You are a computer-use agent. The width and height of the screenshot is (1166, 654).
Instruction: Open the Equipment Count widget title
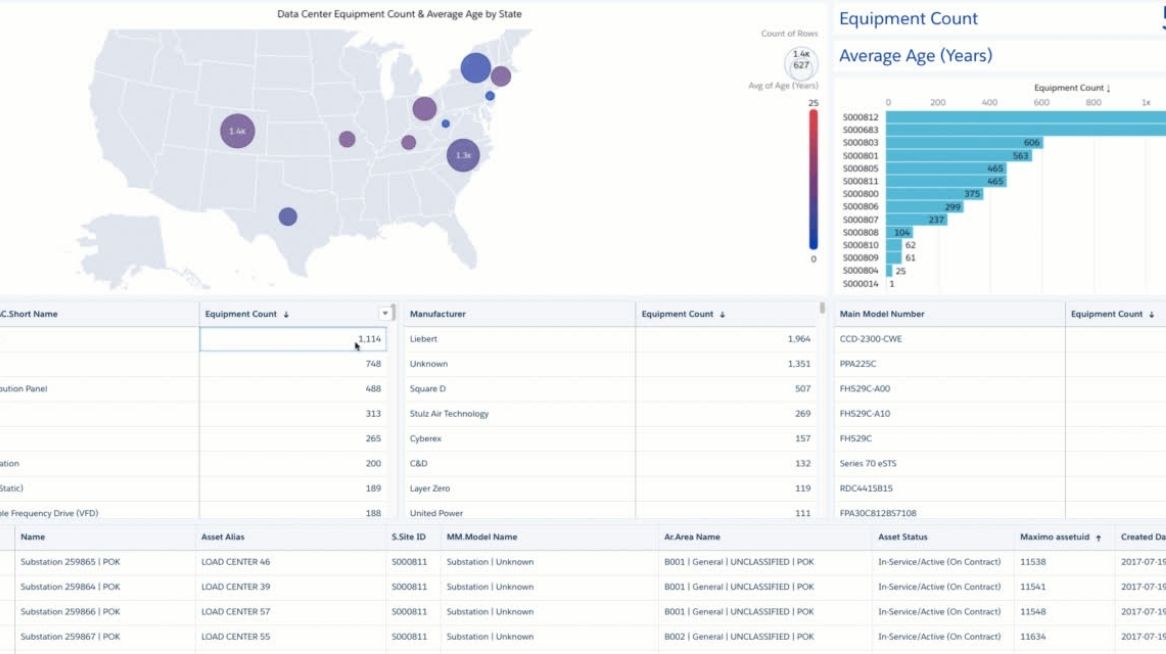click(x=909, y=18)
